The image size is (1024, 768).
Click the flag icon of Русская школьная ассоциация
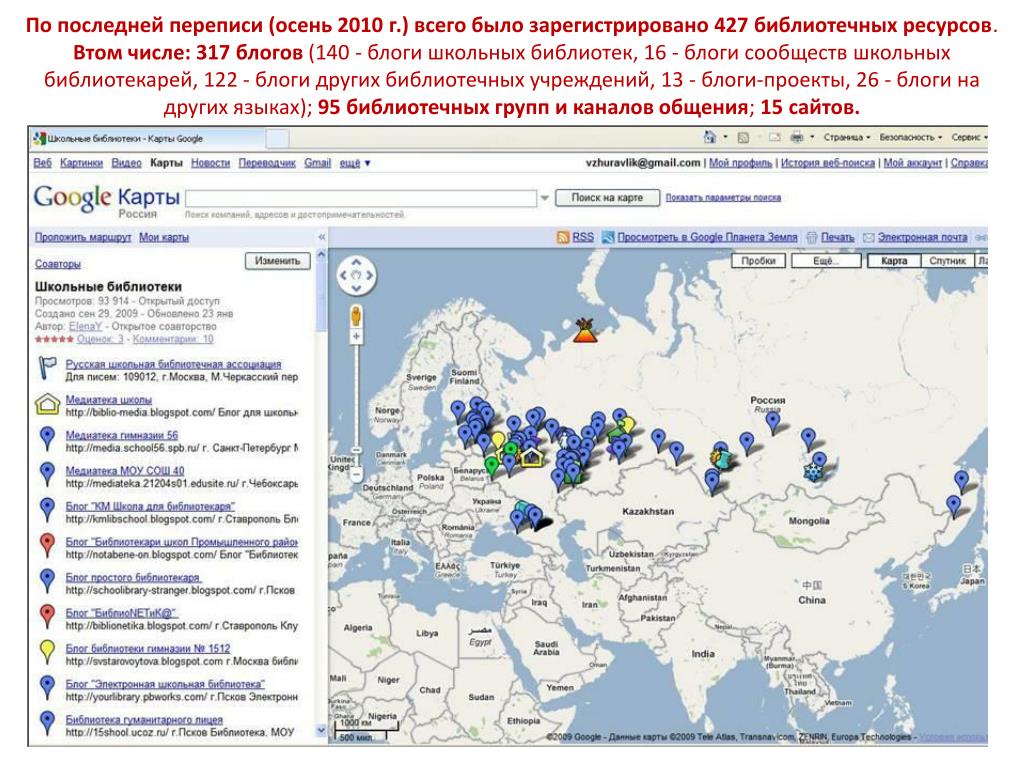coord(47,368)
